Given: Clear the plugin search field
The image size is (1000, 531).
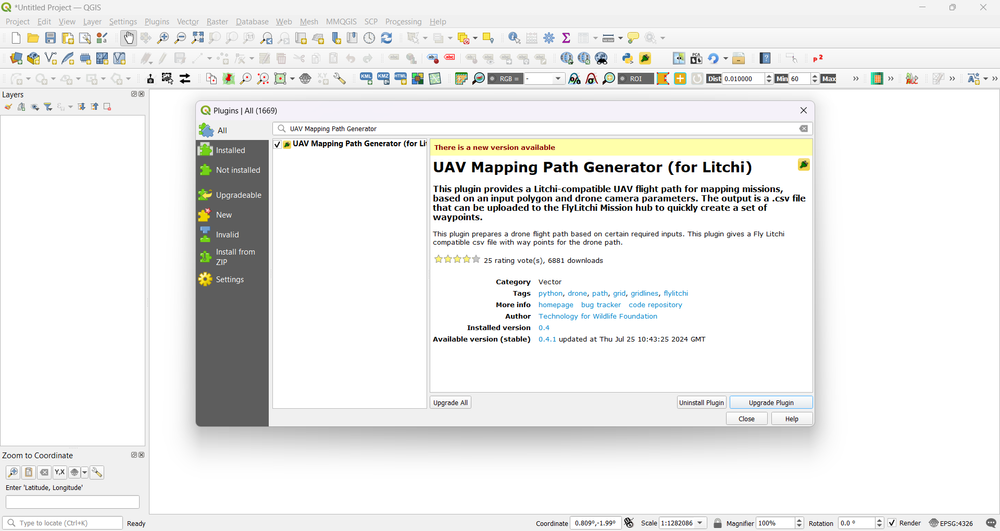Looking at the screenshot, I should coord(804,129).
